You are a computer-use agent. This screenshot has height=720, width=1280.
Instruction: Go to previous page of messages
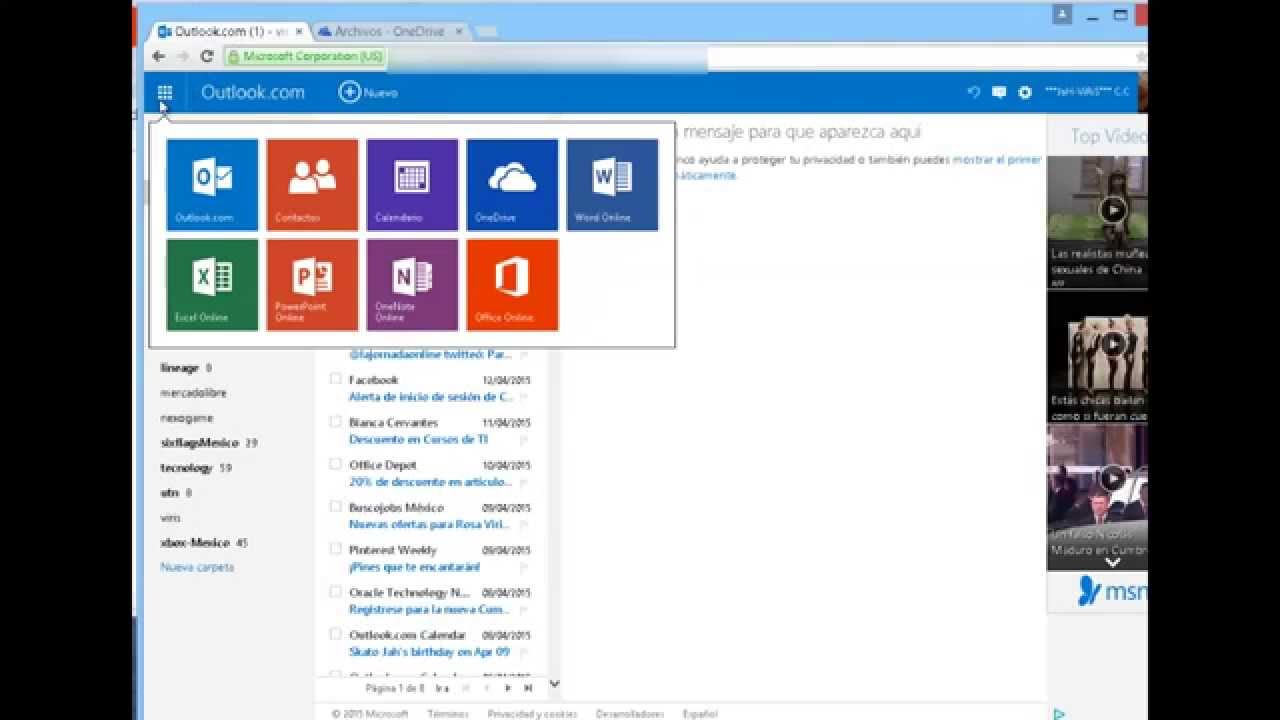[487, 688]
